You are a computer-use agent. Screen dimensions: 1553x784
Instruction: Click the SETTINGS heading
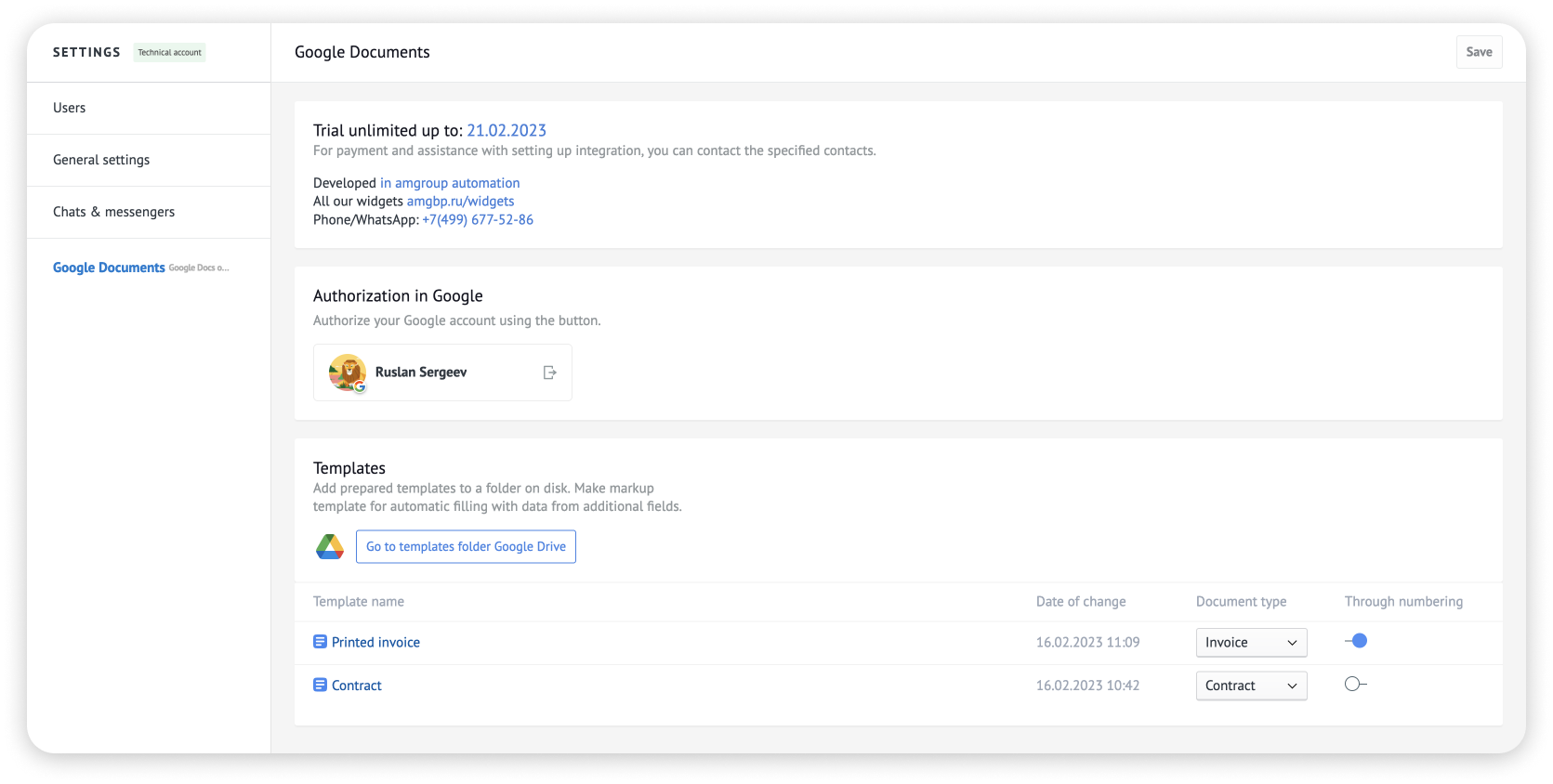pos(86,52)
